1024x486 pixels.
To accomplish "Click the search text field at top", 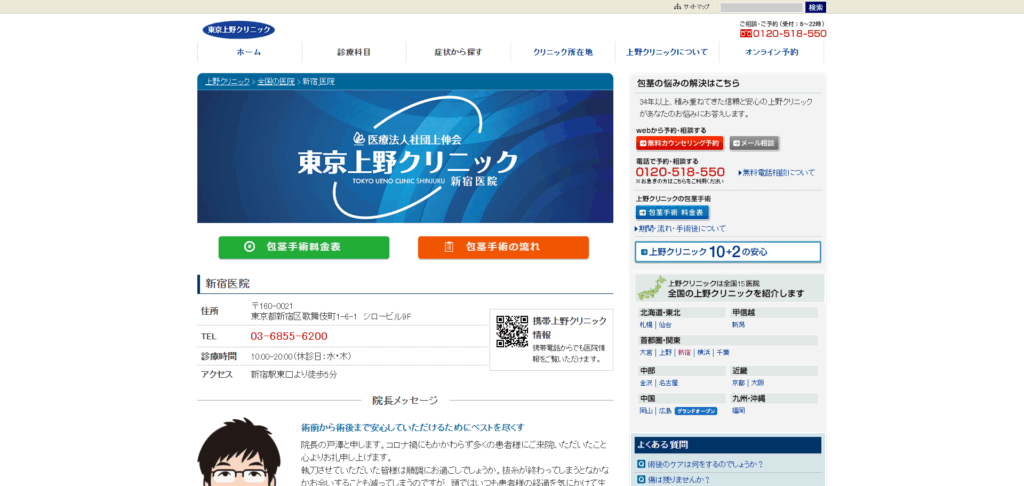I will pyautogui.click(x=761, y=7).
